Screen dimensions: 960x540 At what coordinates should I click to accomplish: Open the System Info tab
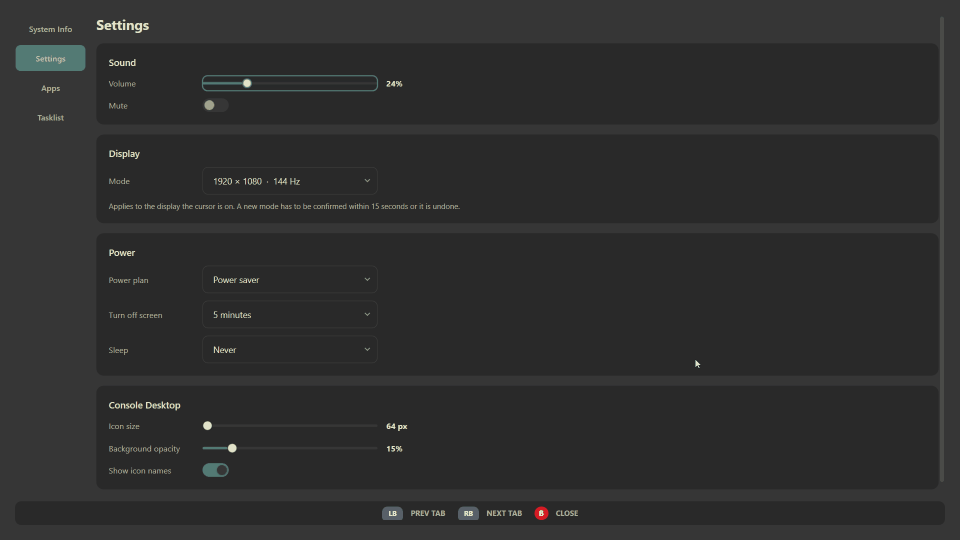50,29
